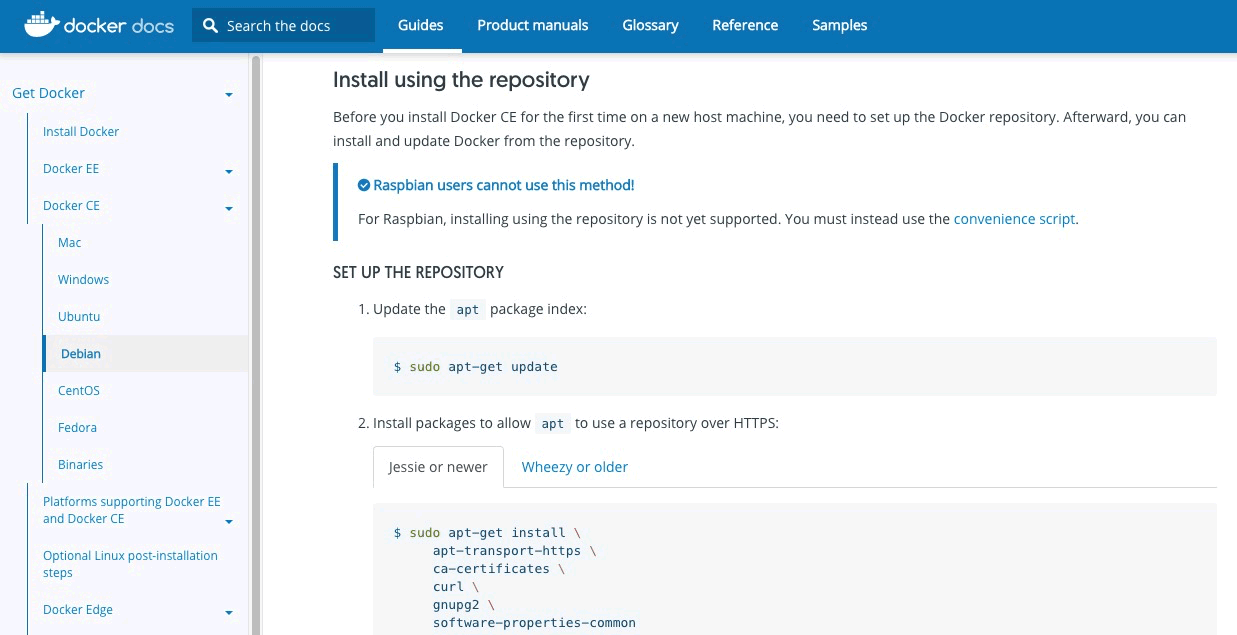Open the Guides tab
1237x635 pixels.
point(420,25)
